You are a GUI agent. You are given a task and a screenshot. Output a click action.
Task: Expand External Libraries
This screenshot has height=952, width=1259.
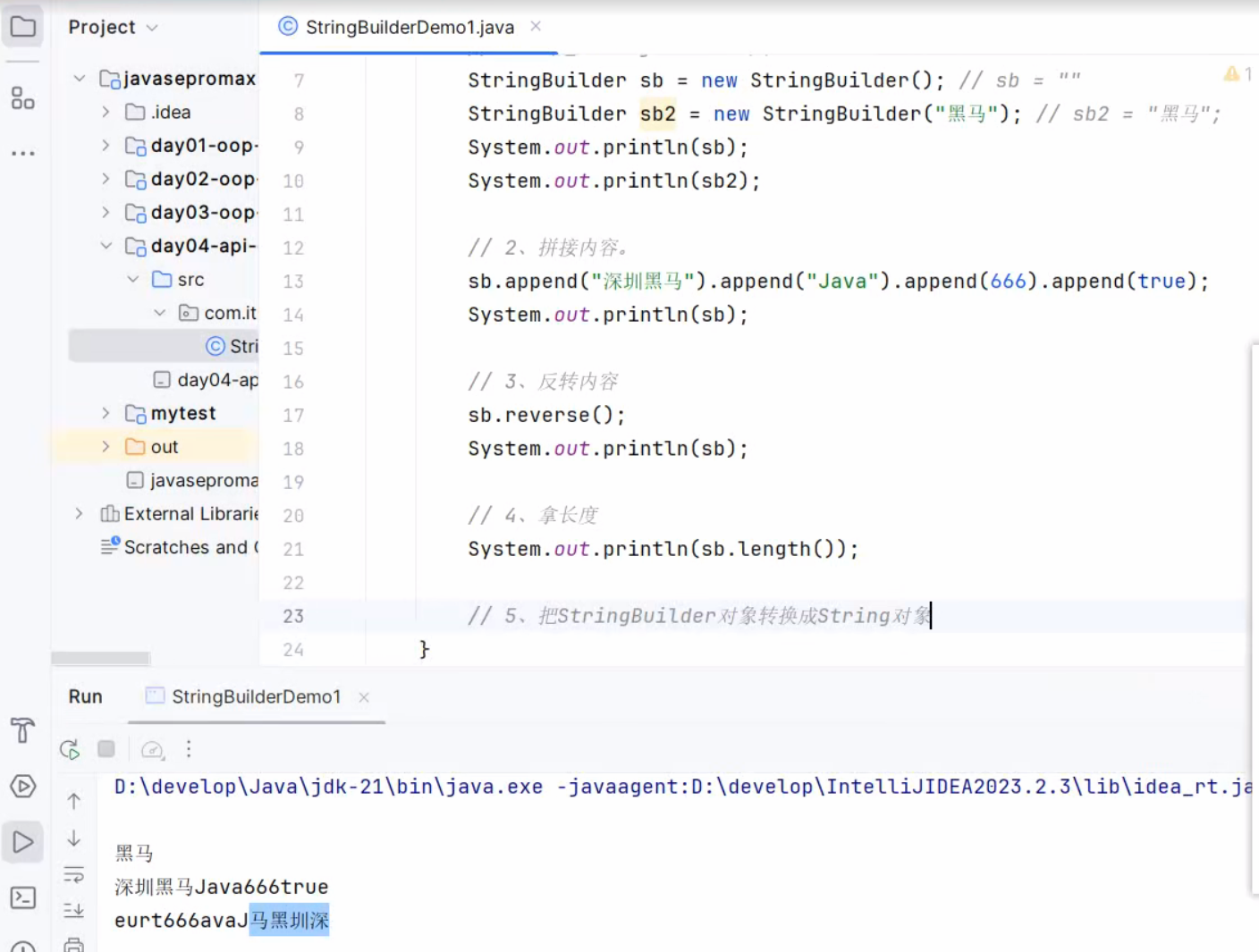[x=78, y=513]
